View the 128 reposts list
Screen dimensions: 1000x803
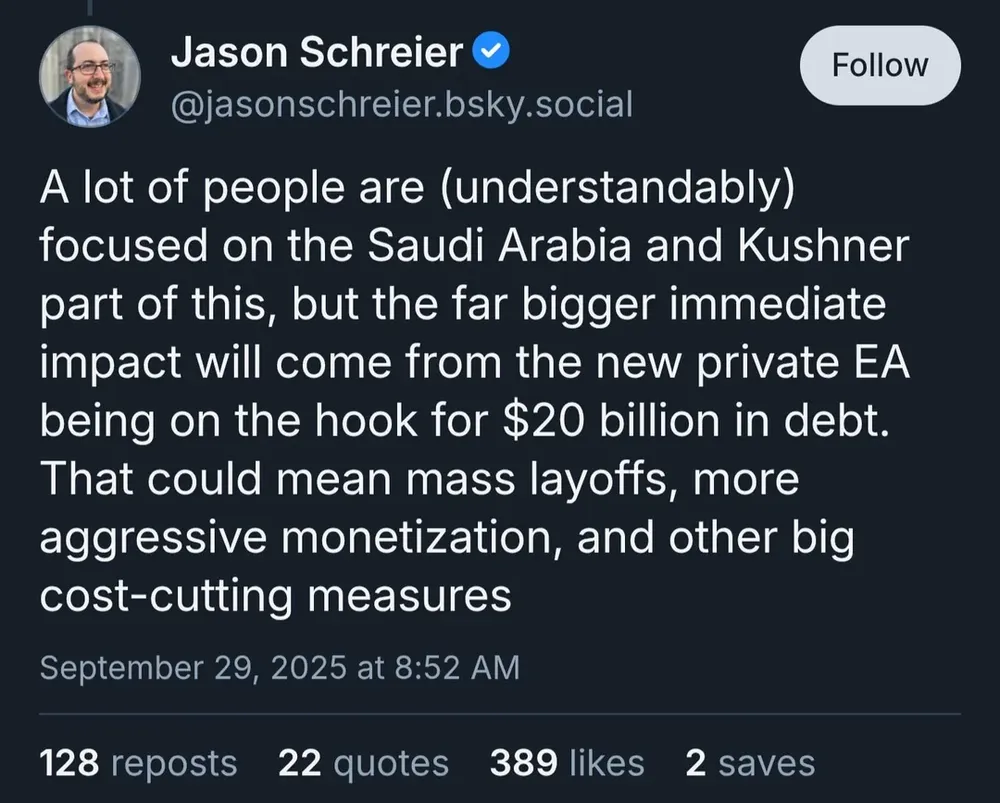138,763
